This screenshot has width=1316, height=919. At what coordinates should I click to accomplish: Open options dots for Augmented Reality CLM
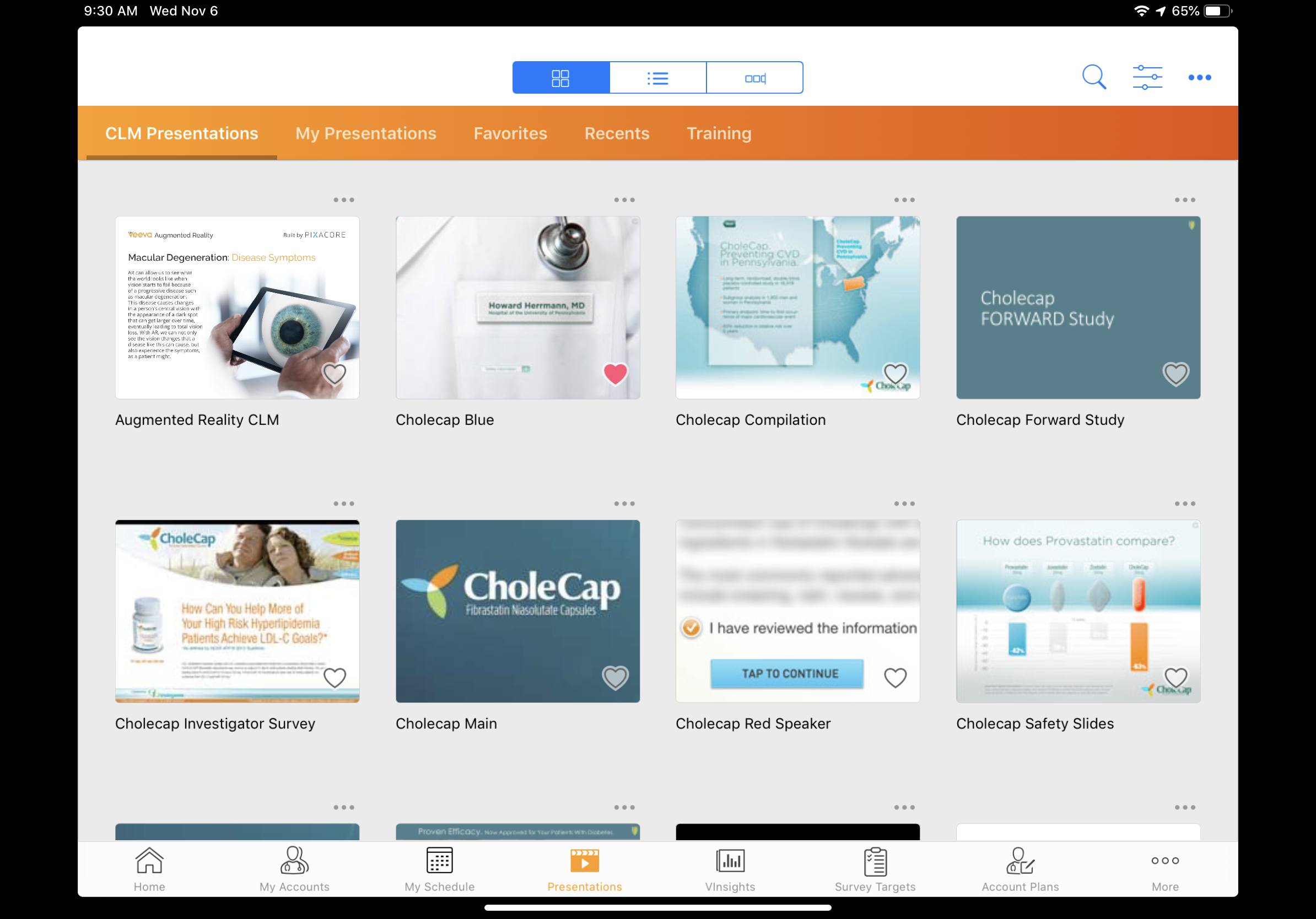click(343, 200)
